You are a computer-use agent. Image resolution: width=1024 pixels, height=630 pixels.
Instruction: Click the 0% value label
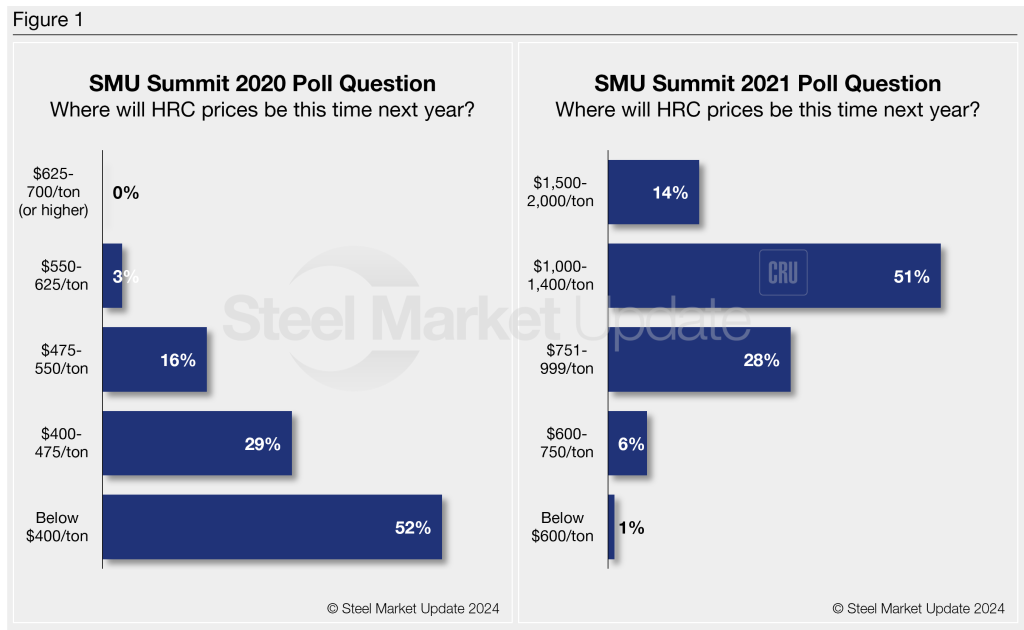pyautogui.click(x=126, y=192)
